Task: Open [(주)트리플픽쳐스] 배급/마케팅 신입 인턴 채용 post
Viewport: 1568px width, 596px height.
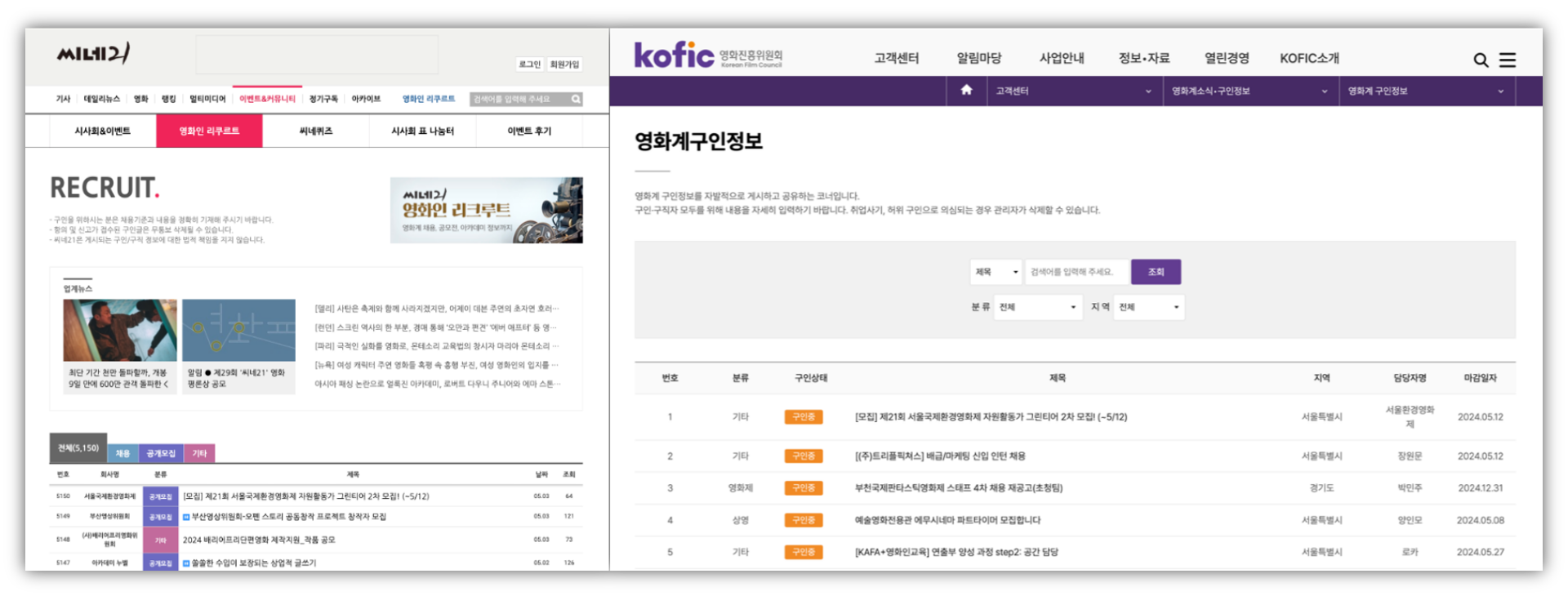Action: (940, 456)
